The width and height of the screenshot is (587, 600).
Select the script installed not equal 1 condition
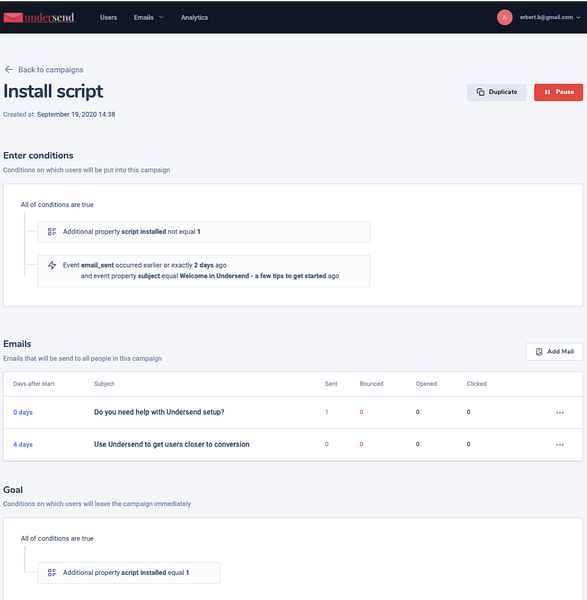click(204, 232)
